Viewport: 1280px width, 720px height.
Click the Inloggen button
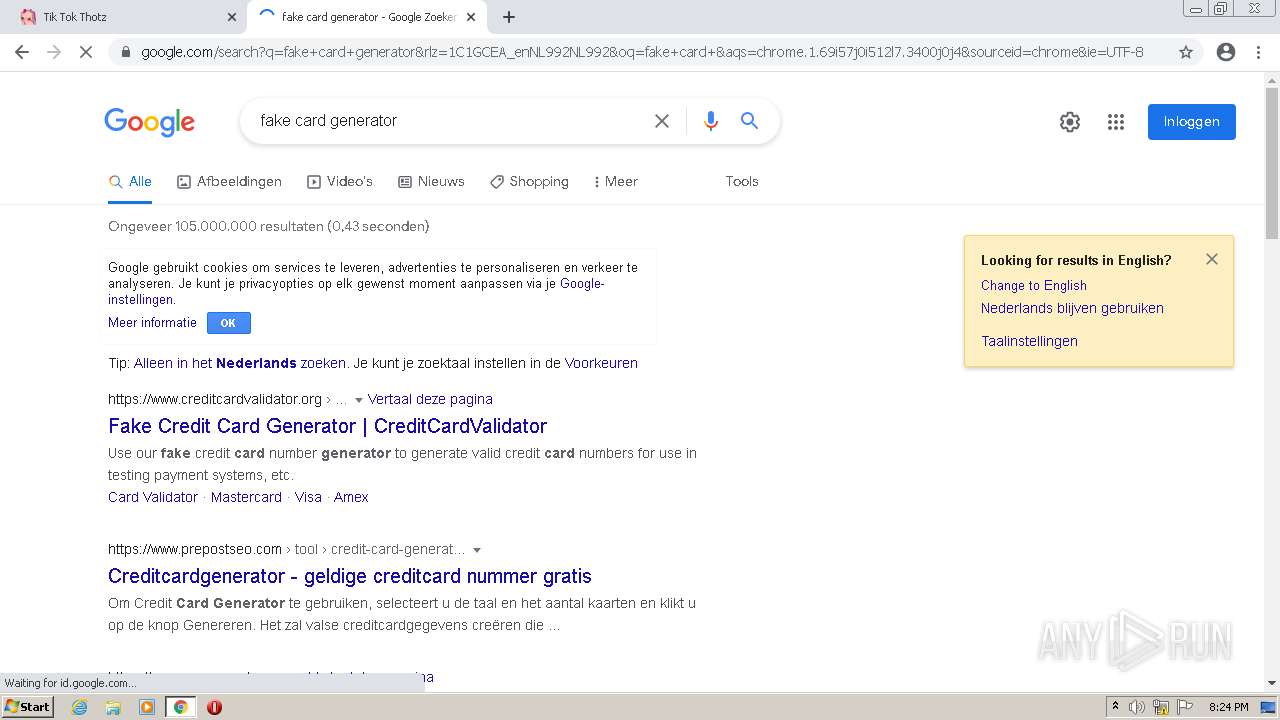(1191, 122)
